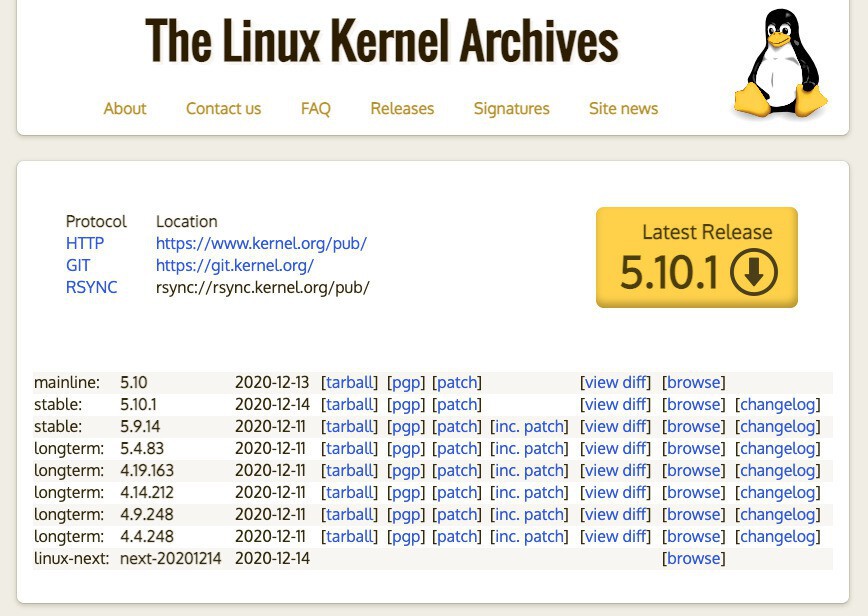Open changelog for stable 5.10.1

[x=778, y=405]
